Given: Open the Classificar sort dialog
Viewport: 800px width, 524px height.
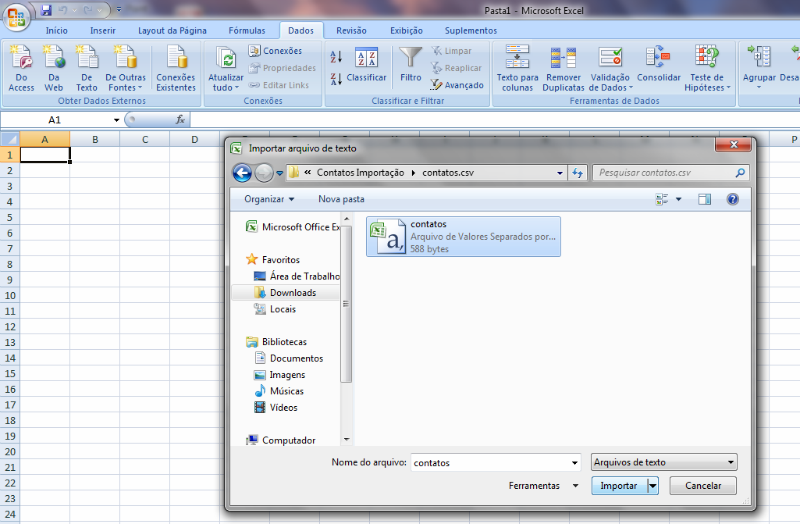Looking at the screenshot, I should click(x=366, y=65).
